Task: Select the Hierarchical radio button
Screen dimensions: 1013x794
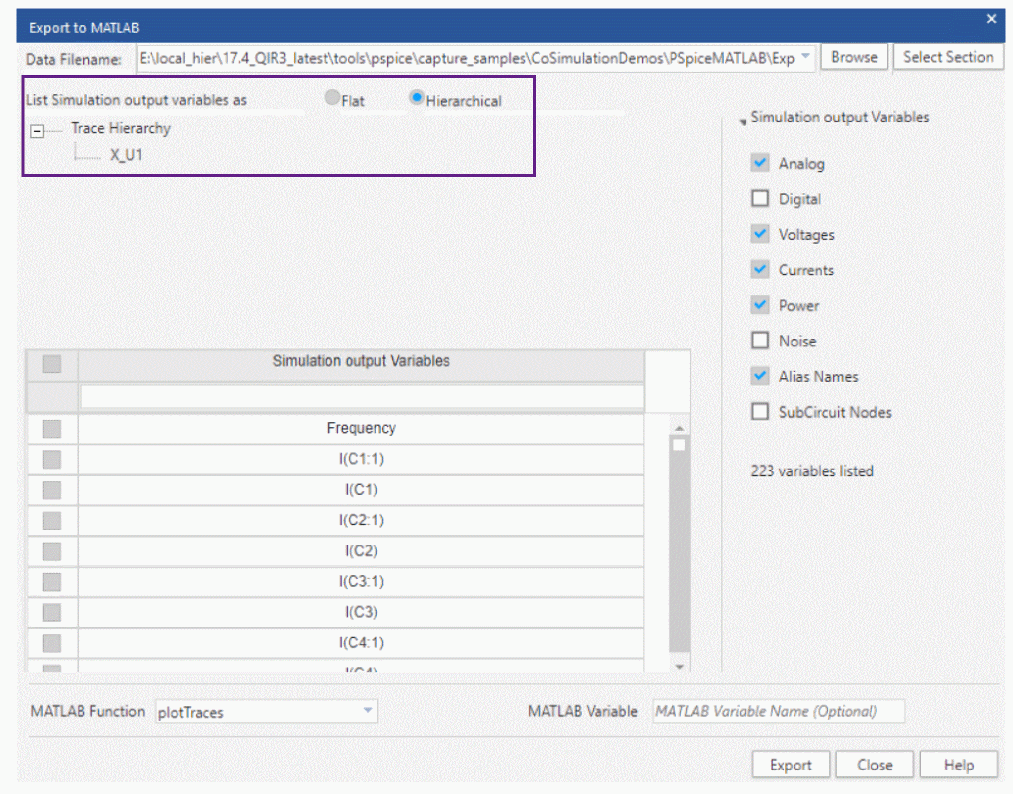Action: pyautogui.click(x=417, y=98)
